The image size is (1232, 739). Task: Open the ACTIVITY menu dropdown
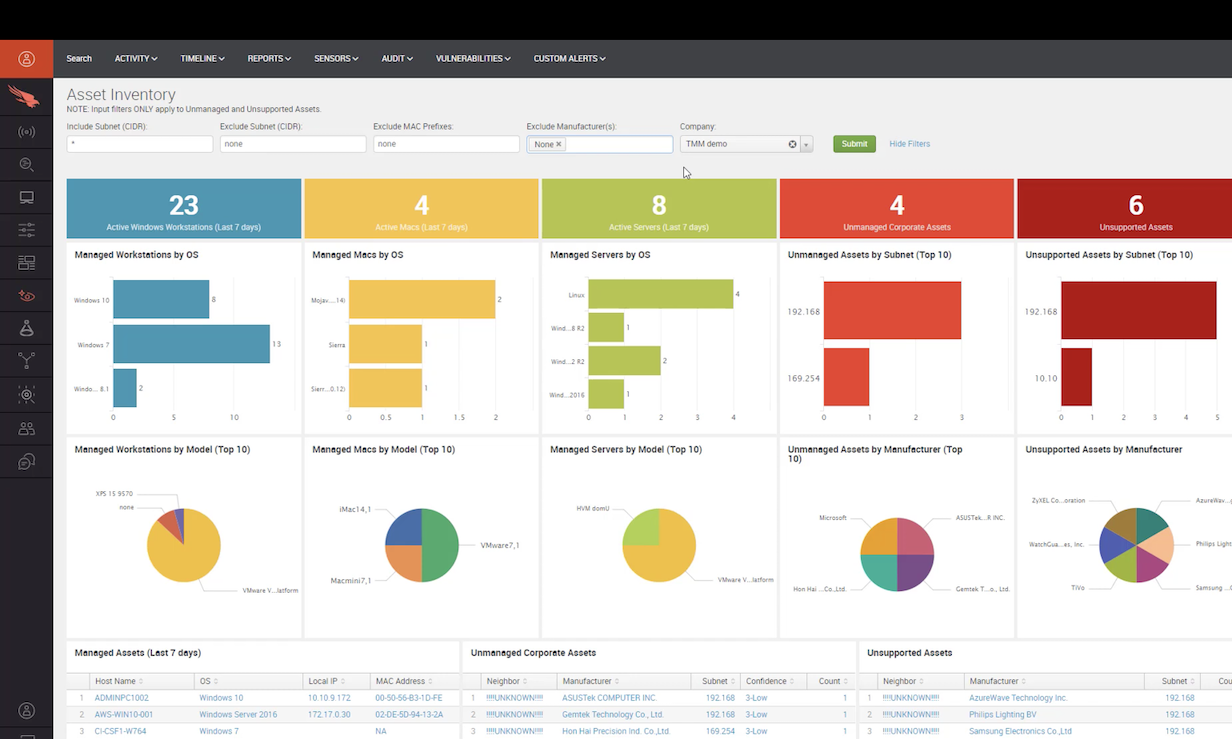coord(136,59)
